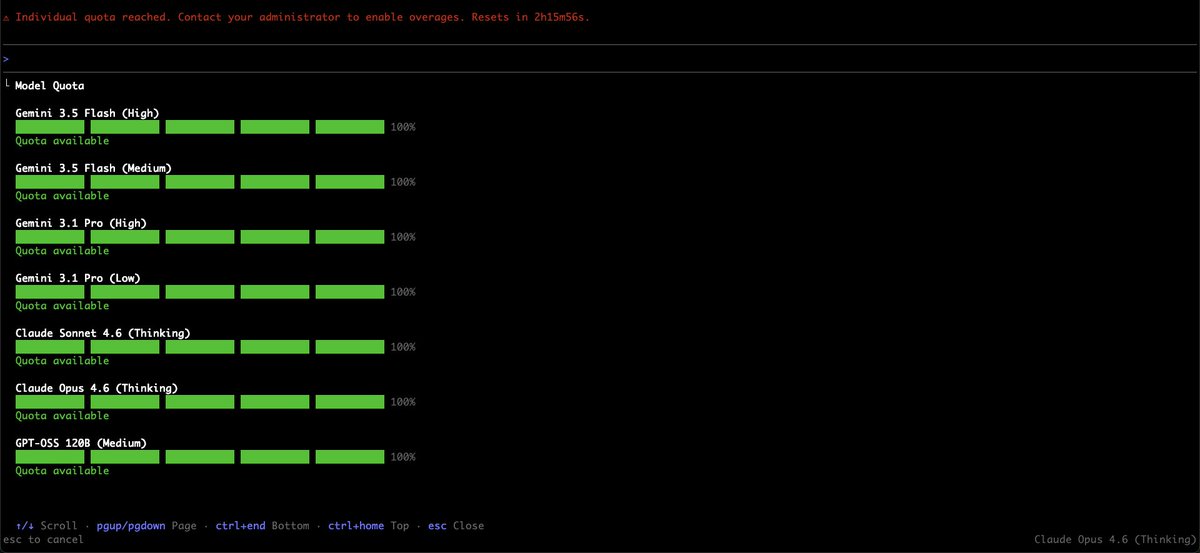Screen dimensions: 1200x553
Task: Select the Claude Sonnet 4.6 (Thinking) label
Action: (x=103, y=333)
